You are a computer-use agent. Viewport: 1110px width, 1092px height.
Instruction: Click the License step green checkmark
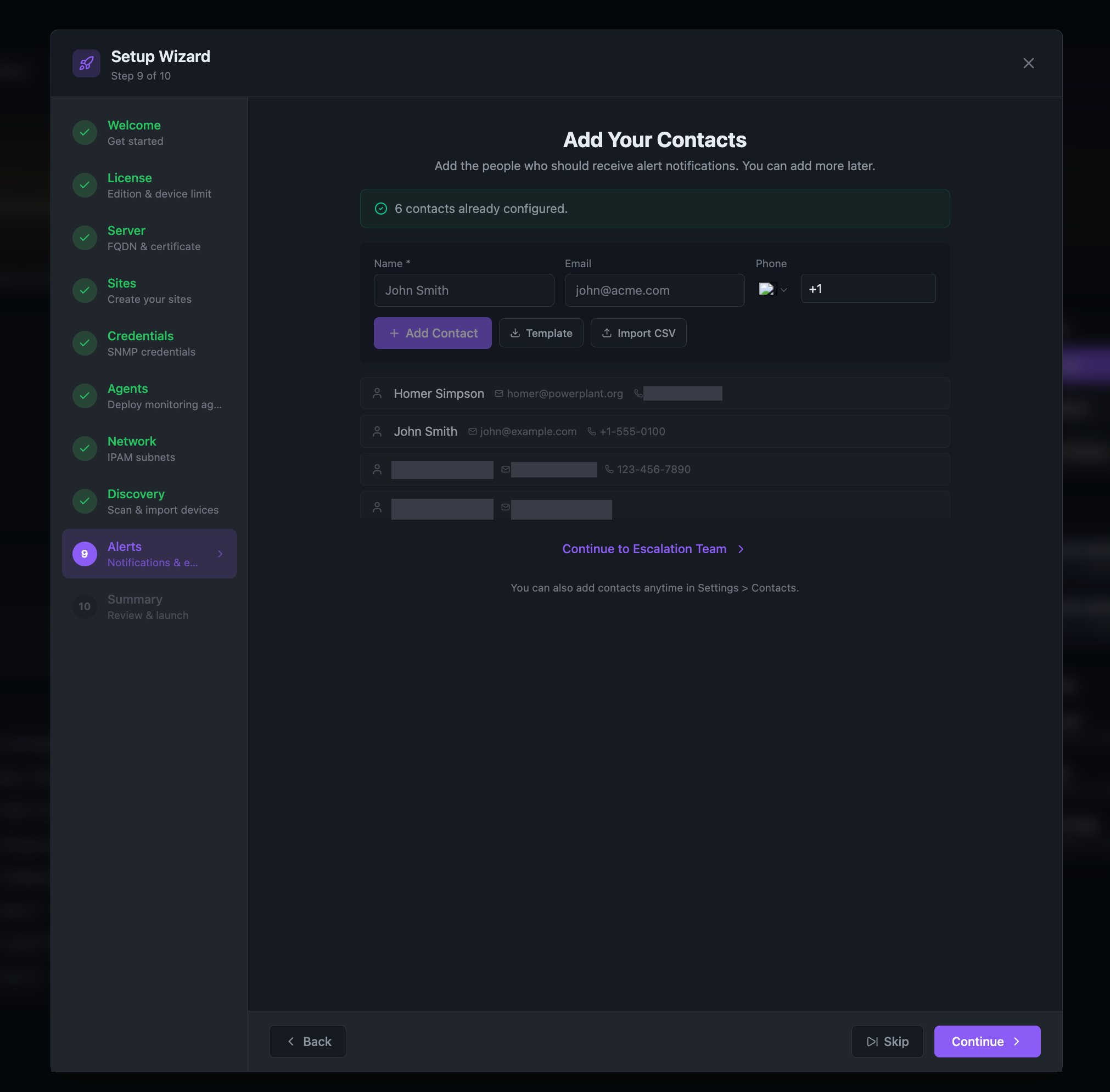coord(85,185)
